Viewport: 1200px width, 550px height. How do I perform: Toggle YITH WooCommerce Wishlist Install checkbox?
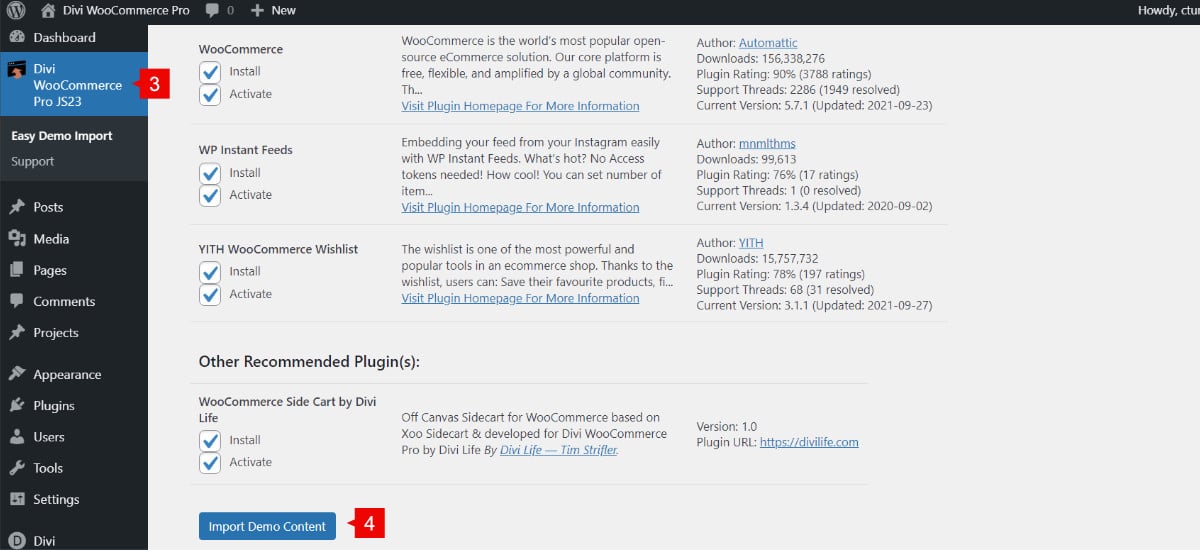[210, 272]
